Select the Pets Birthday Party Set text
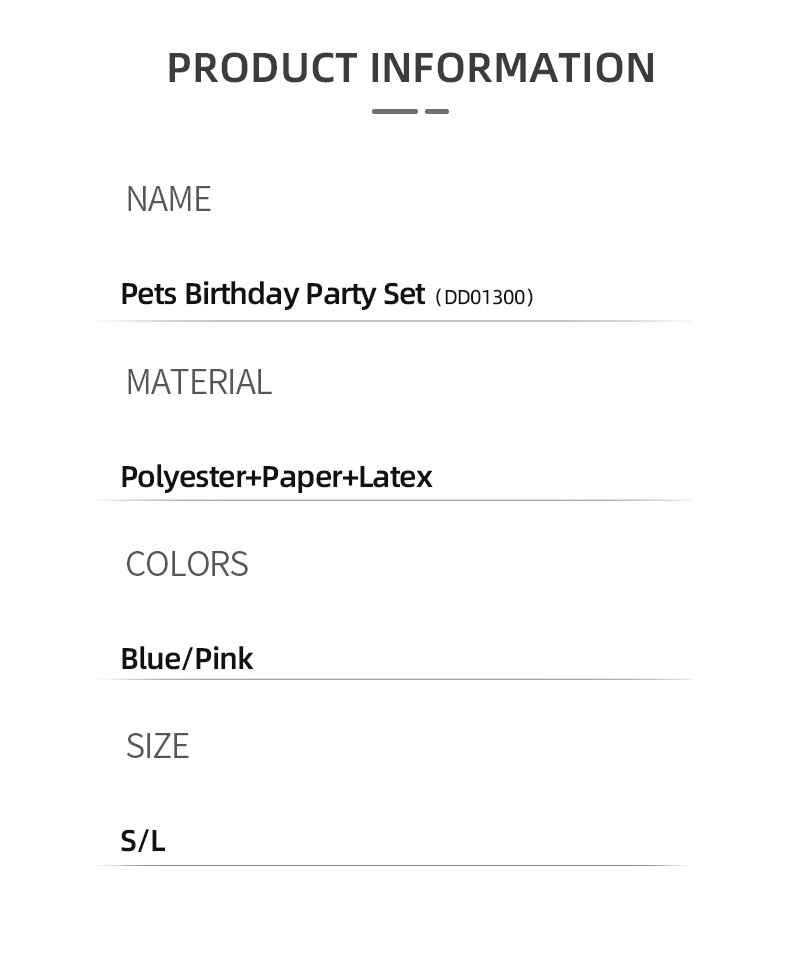790x954 pixels. (x=272, y=294)
